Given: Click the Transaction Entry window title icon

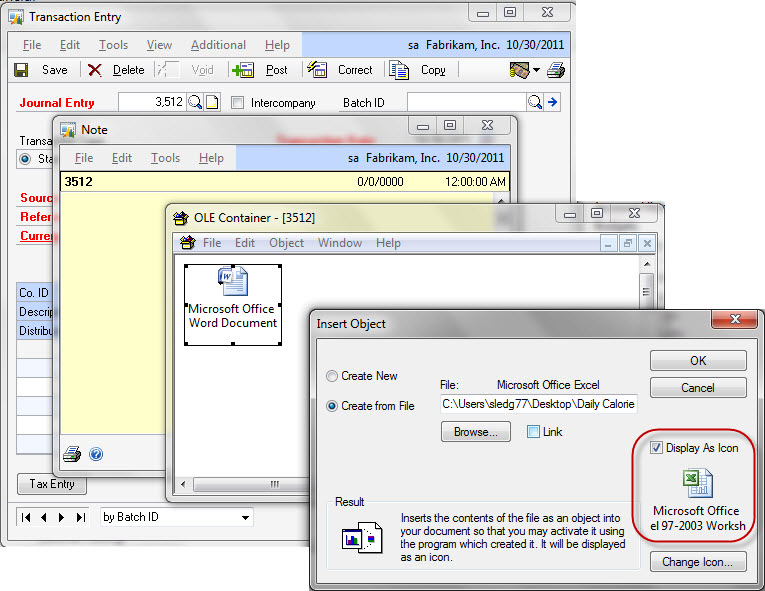Looking at the screenshot, I should coord(16,18).
